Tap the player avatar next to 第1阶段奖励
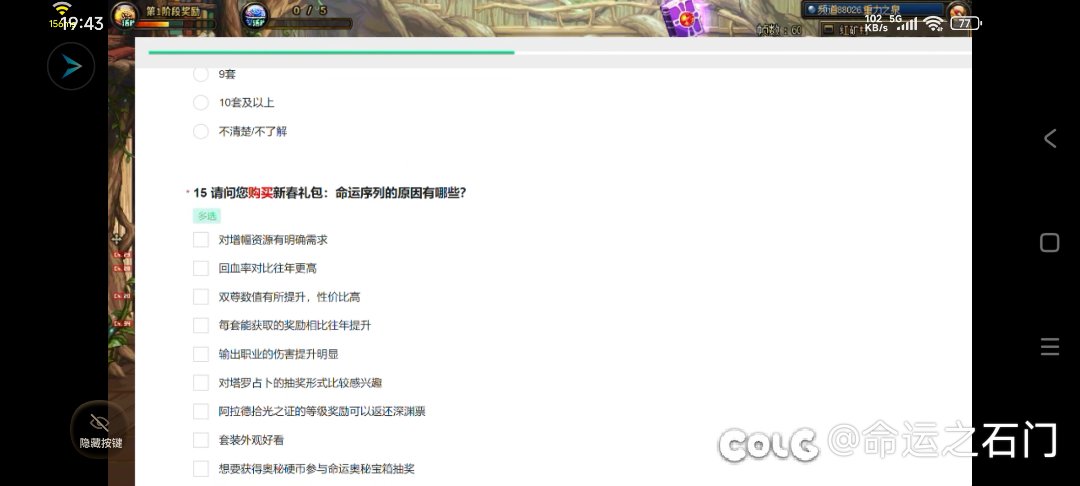1080x486 pixels. click(x=125, y=17)
